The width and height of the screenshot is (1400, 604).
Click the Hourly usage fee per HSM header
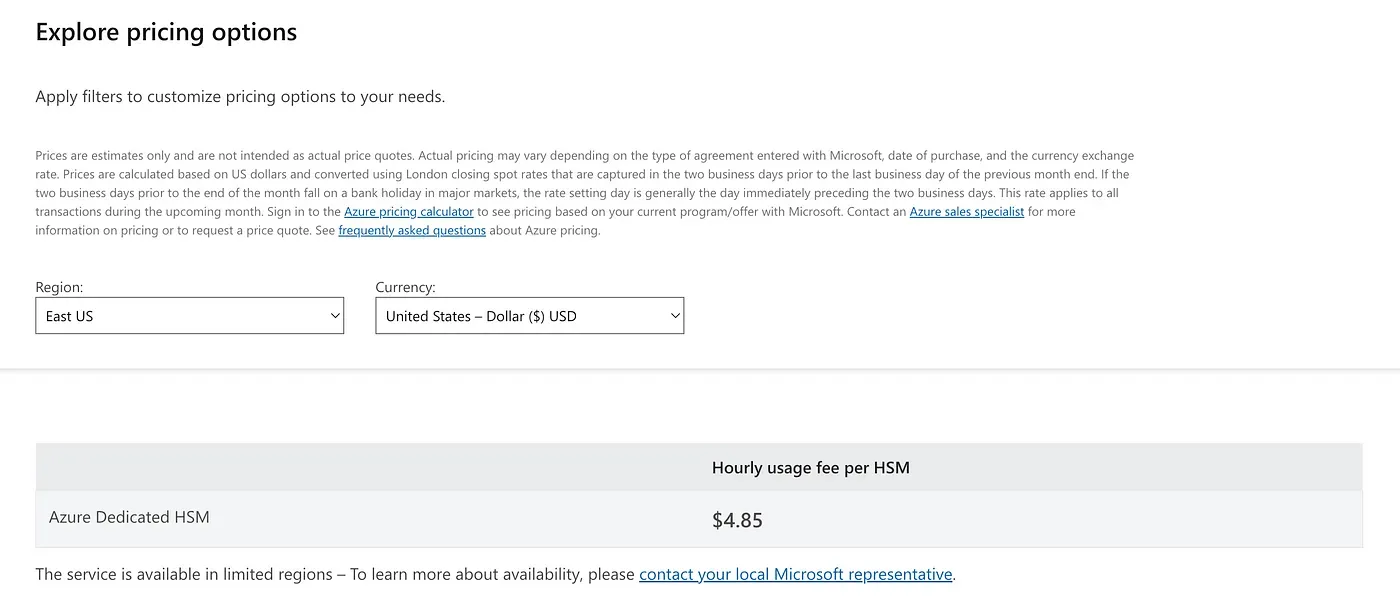pos(810,467)
